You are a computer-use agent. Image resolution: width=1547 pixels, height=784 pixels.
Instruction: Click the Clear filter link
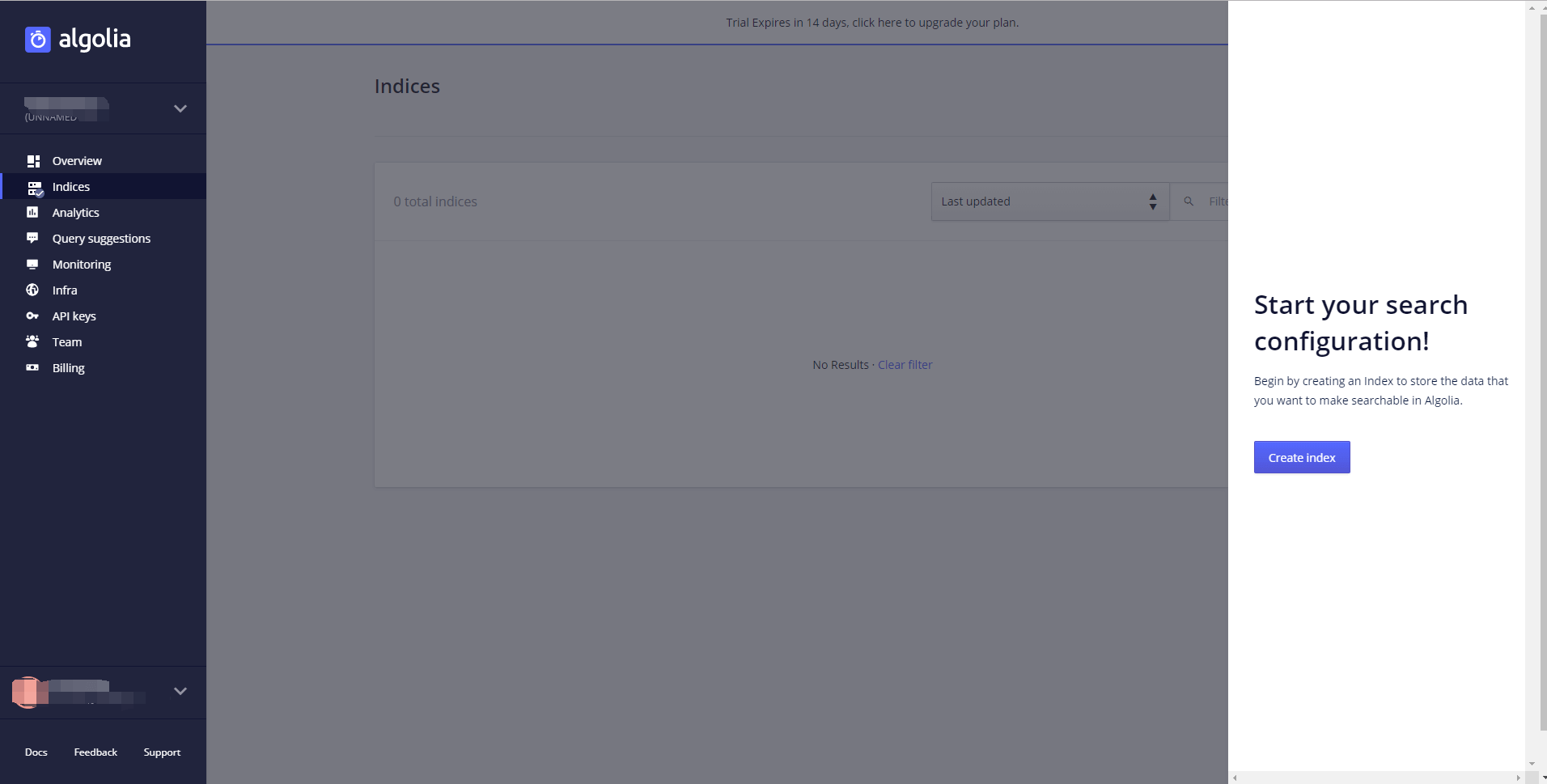pos(905,365)
